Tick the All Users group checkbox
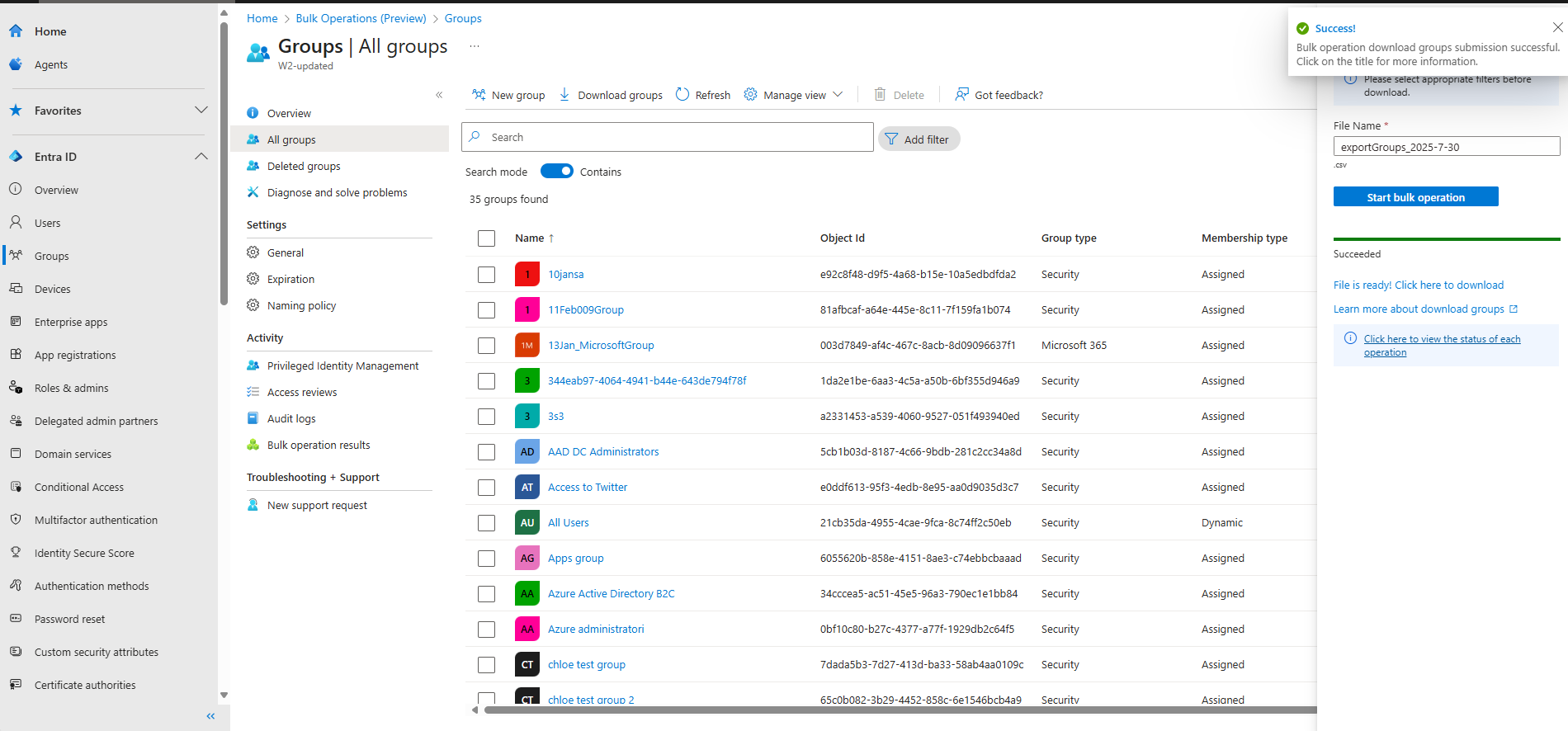 (487, 523)
